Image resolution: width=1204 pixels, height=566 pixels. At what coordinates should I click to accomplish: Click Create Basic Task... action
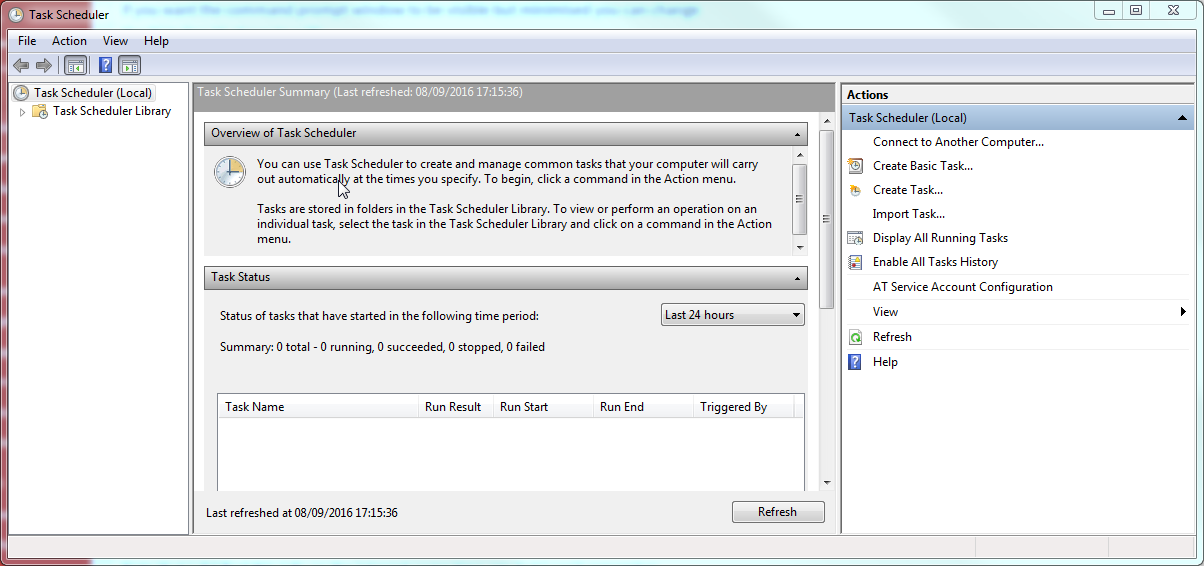922,166
